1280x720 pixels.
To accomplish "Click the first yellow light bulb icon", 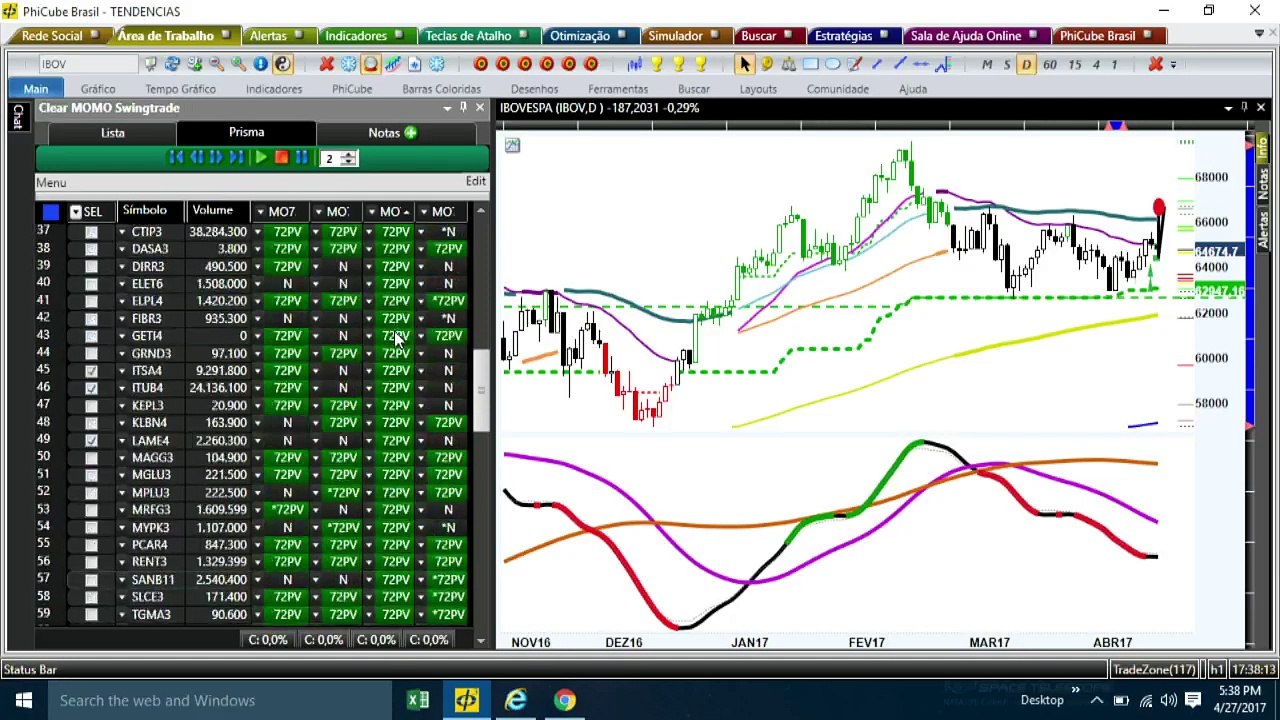I will (x=656, y=64).
